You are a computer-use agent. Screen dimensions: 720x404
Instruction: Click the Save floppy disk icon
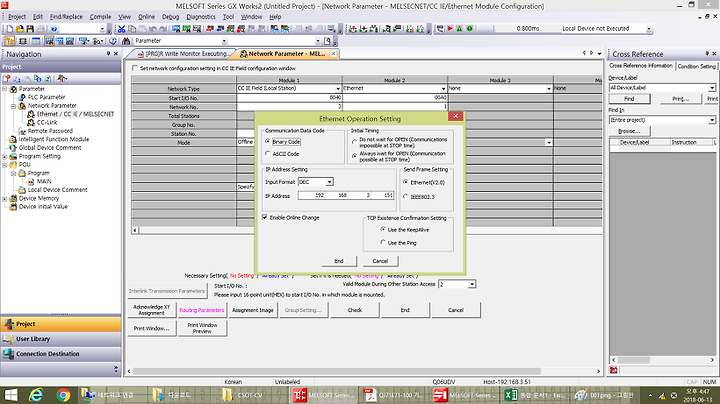coord(30,29)
